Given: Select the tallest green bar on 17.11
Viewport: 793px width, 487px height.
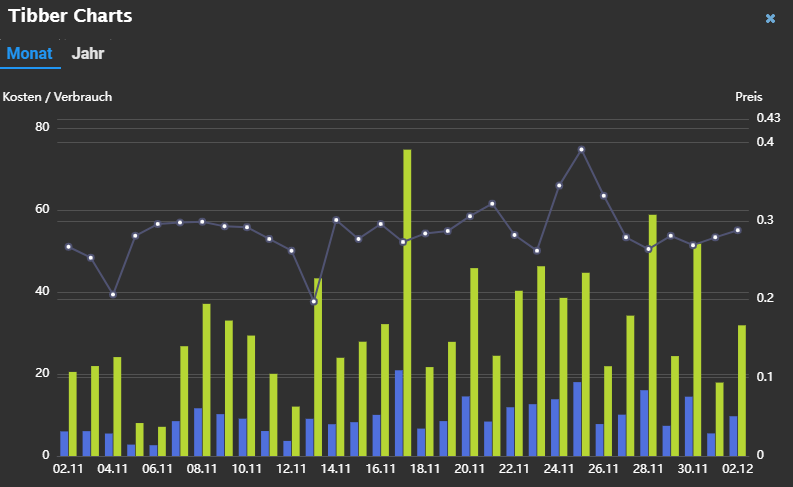Looking at the screenshot, I should 407,302.
